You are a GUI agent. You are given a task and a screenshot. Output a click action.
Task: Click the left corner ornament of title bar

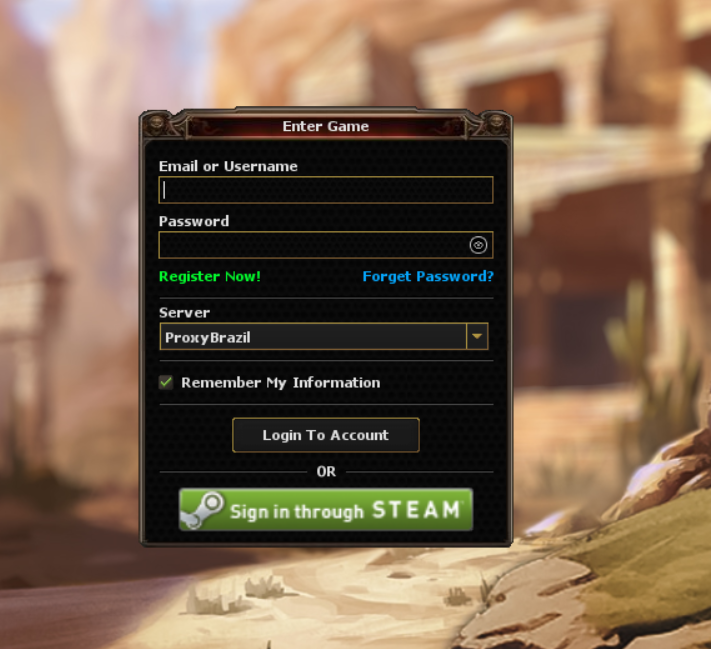point(157,124)
